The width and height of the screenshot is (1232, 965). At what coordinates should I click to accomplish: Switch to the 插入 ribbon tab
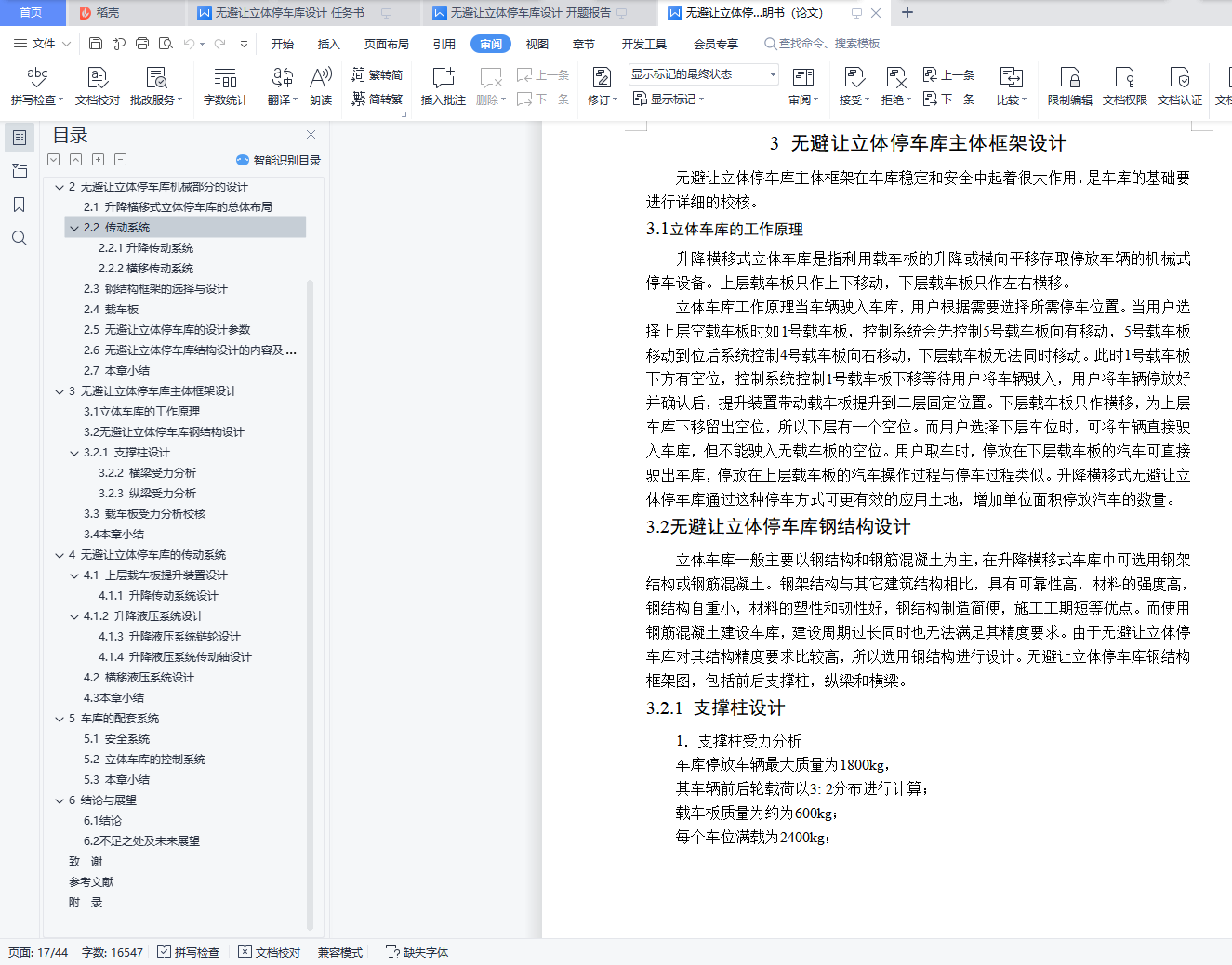tap(329, 44)
